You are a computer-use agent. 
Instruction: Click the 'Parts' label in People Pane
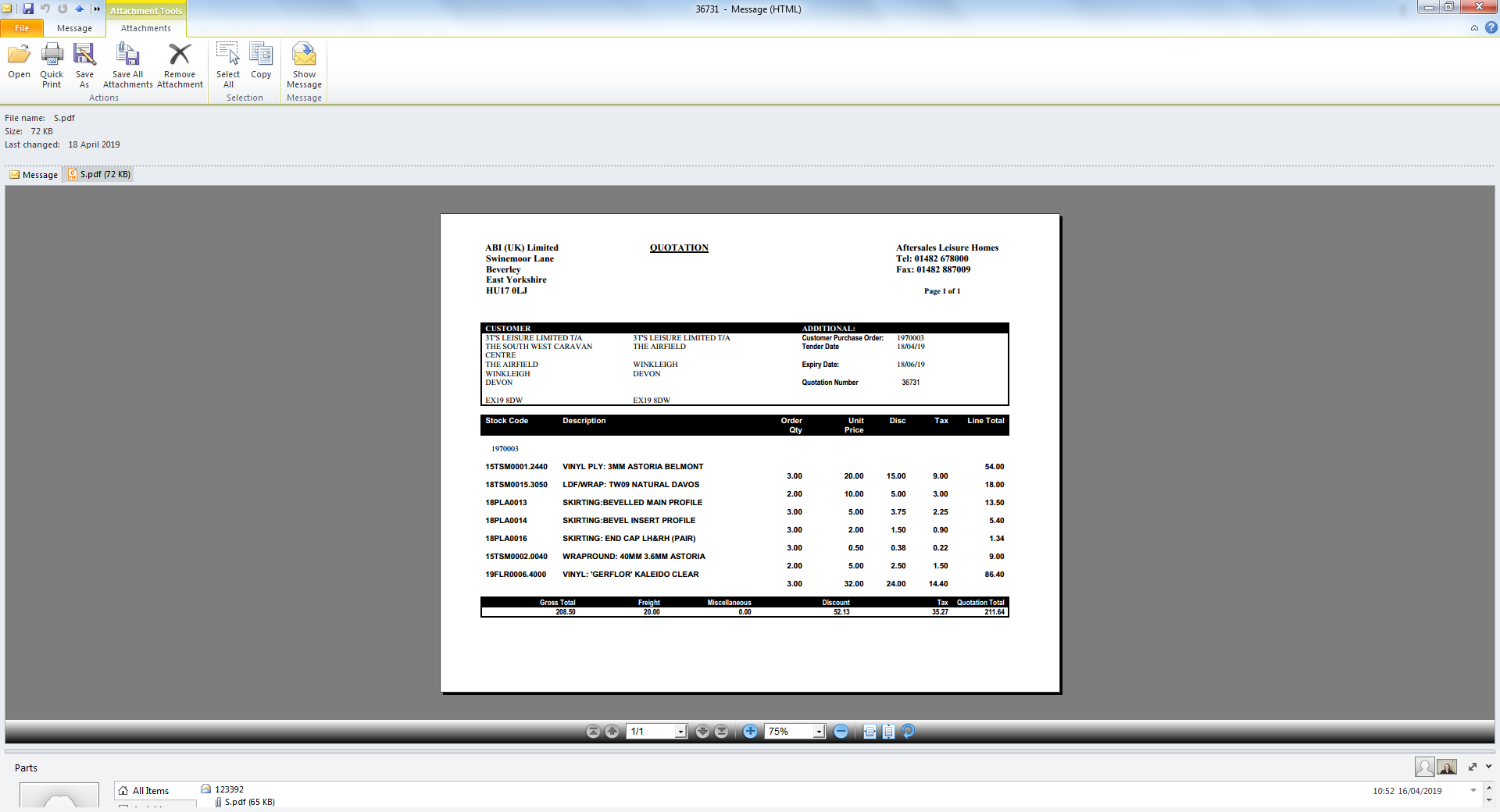click(26, 768)
